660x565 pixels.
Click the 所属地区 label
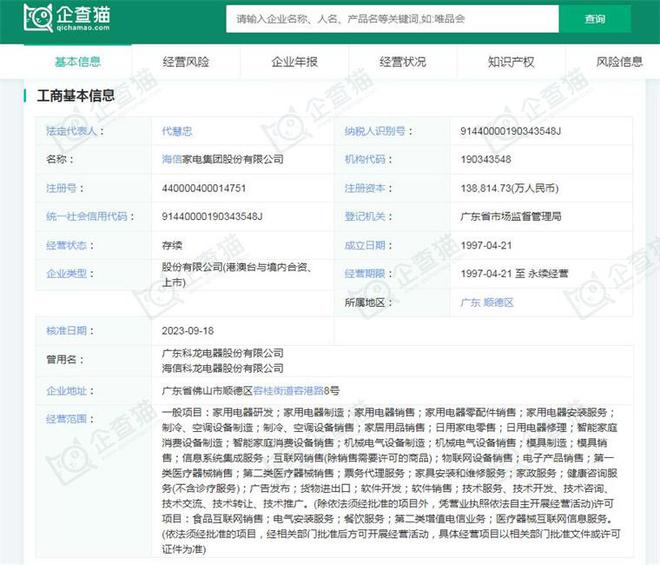(x=368, y=302)
